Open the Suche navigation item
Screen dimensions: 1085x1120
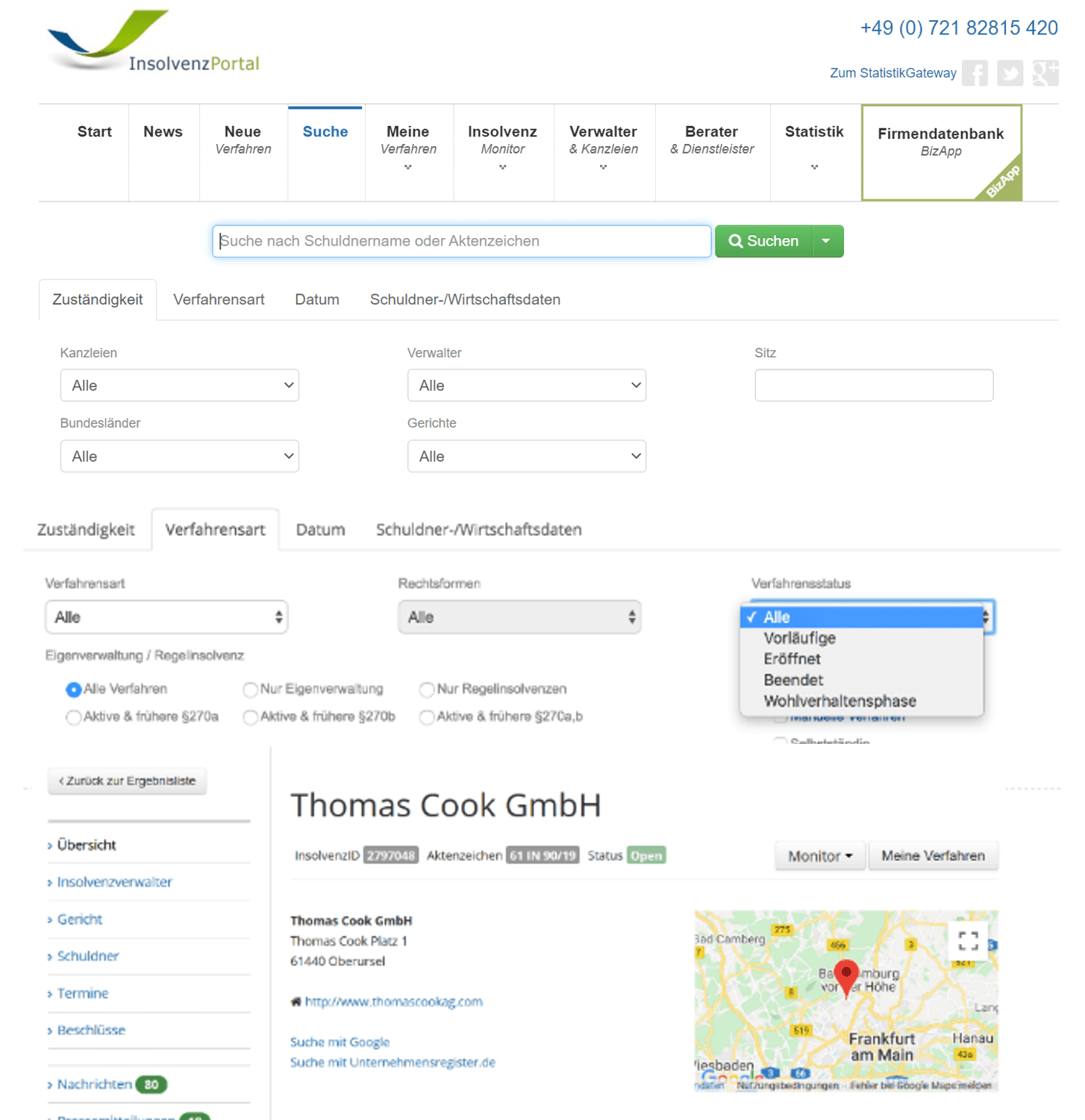point(325,131)
